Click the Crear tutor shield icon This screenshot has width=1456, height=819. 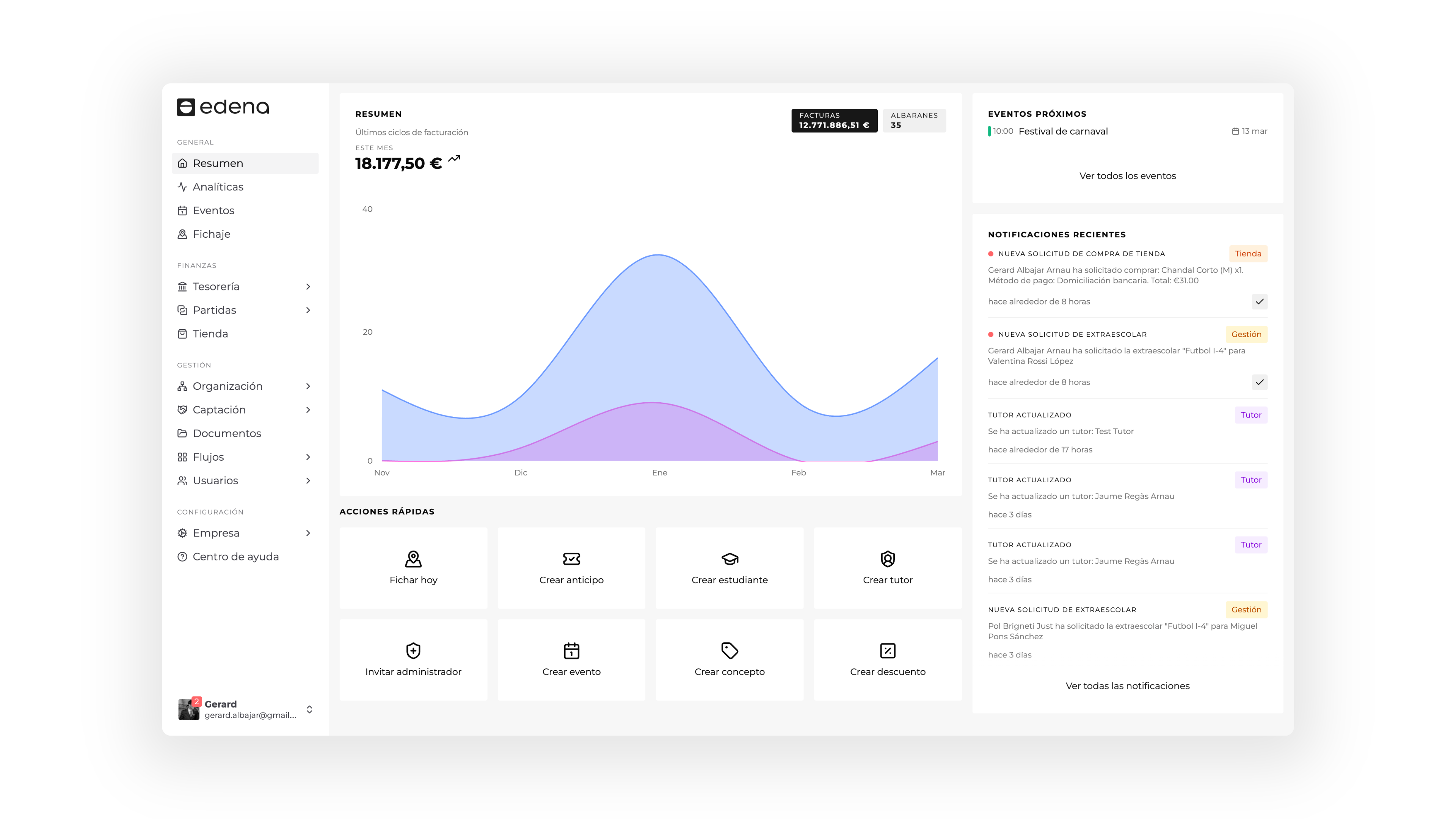tap(887, 559)
